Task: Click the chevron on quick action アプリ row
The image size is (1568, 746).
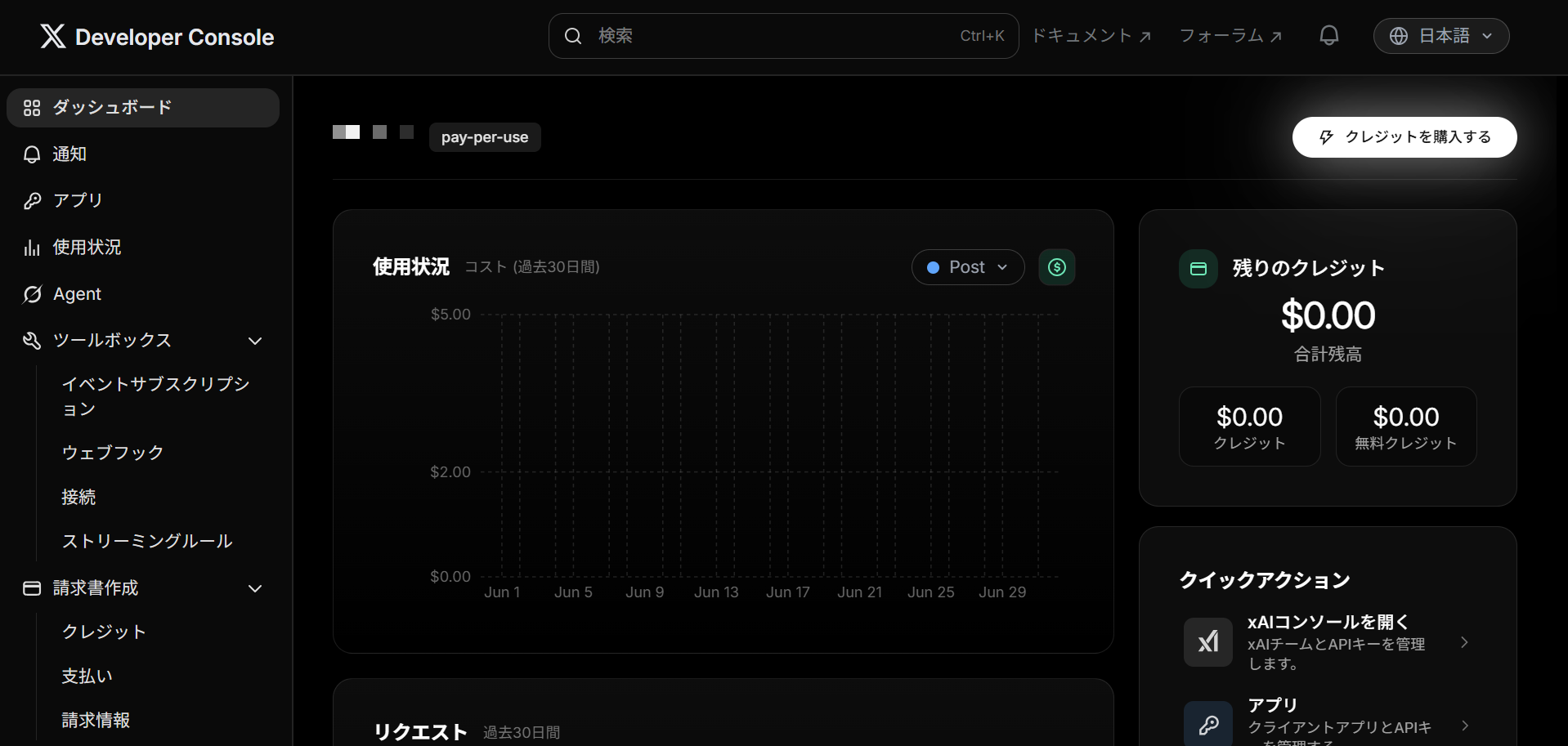Action: click(1464, 726)
